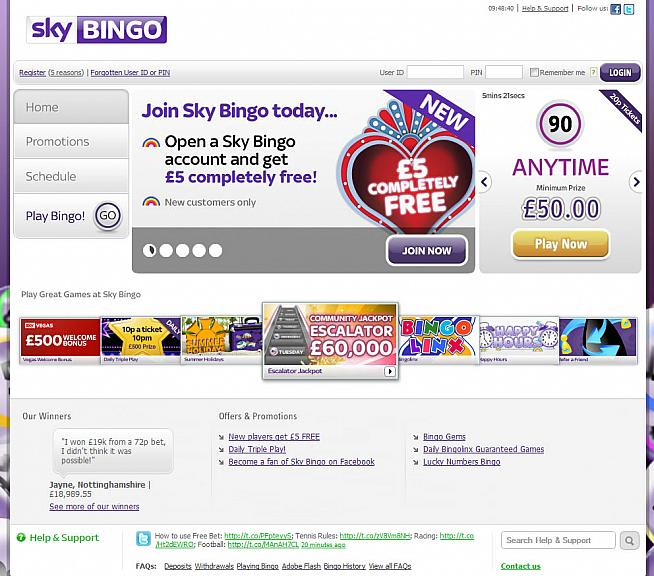Image resolution: width=654 pixels, height=576 pixels.
Task: Open the Facebook follow icon
Action: [x=616, y=9]
